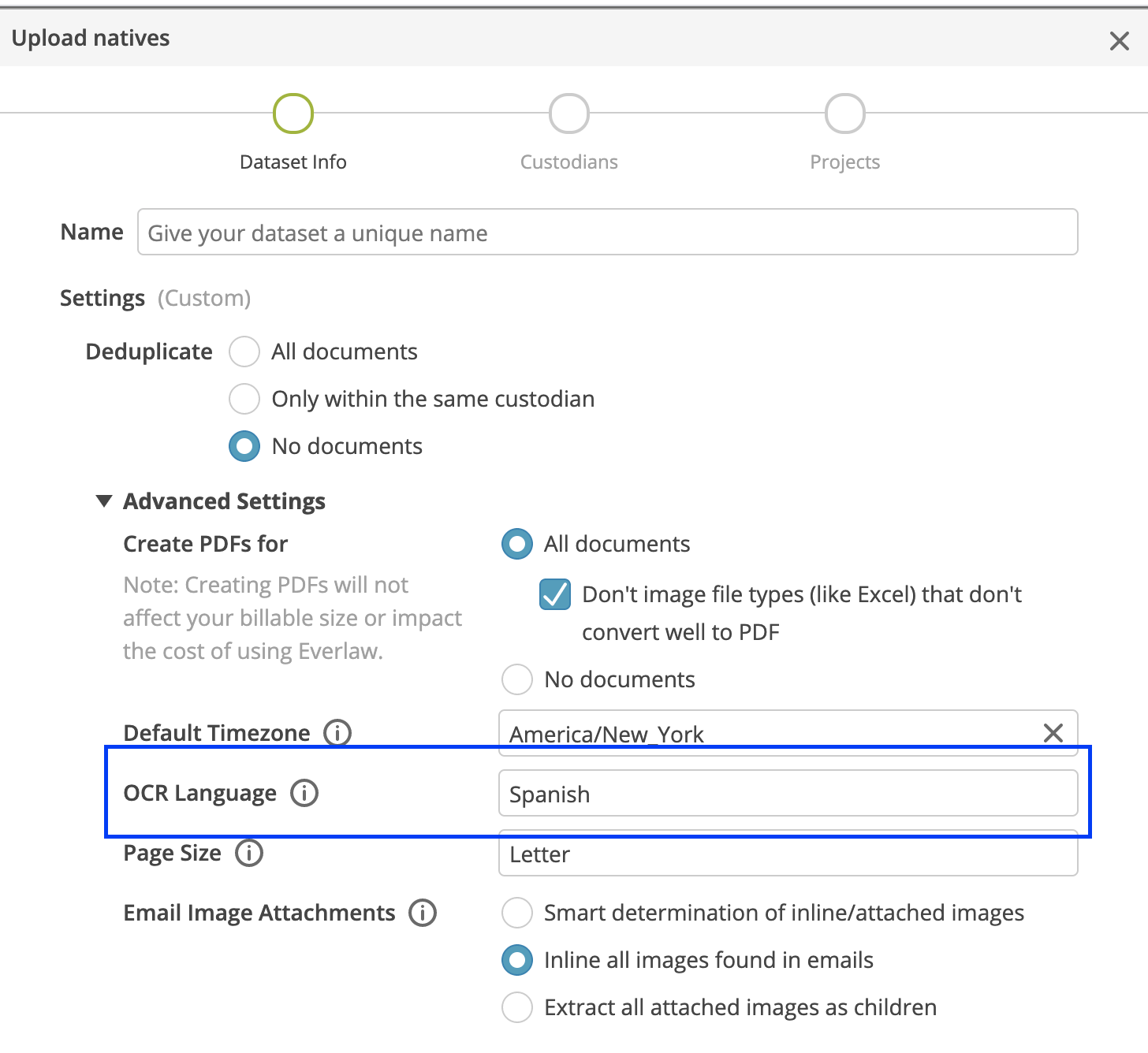Click the (Custom) settings label
1148x1053 pixels.
coord(204,298)
